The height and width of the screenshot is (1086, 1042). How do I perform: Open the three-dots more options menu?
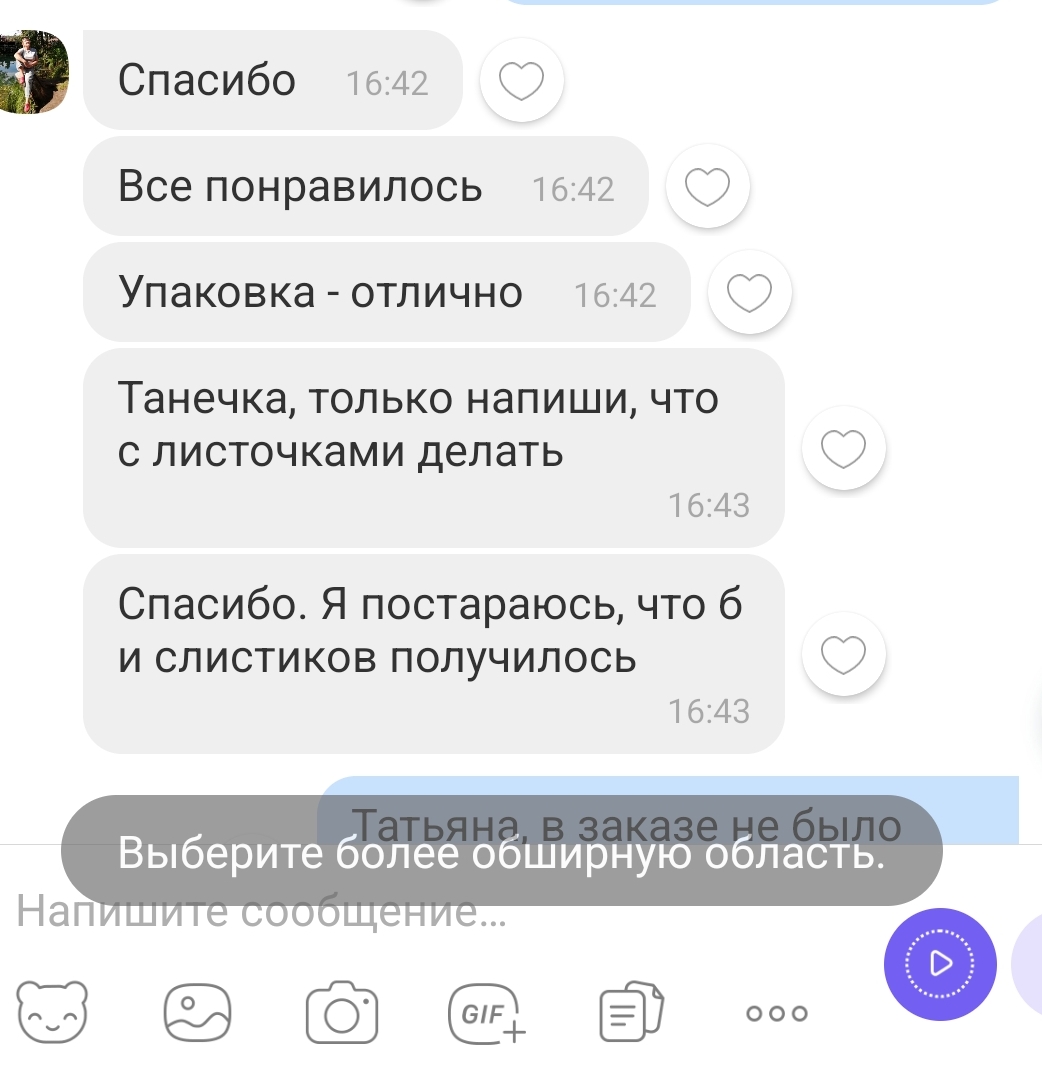click(x=777, y=1013)
